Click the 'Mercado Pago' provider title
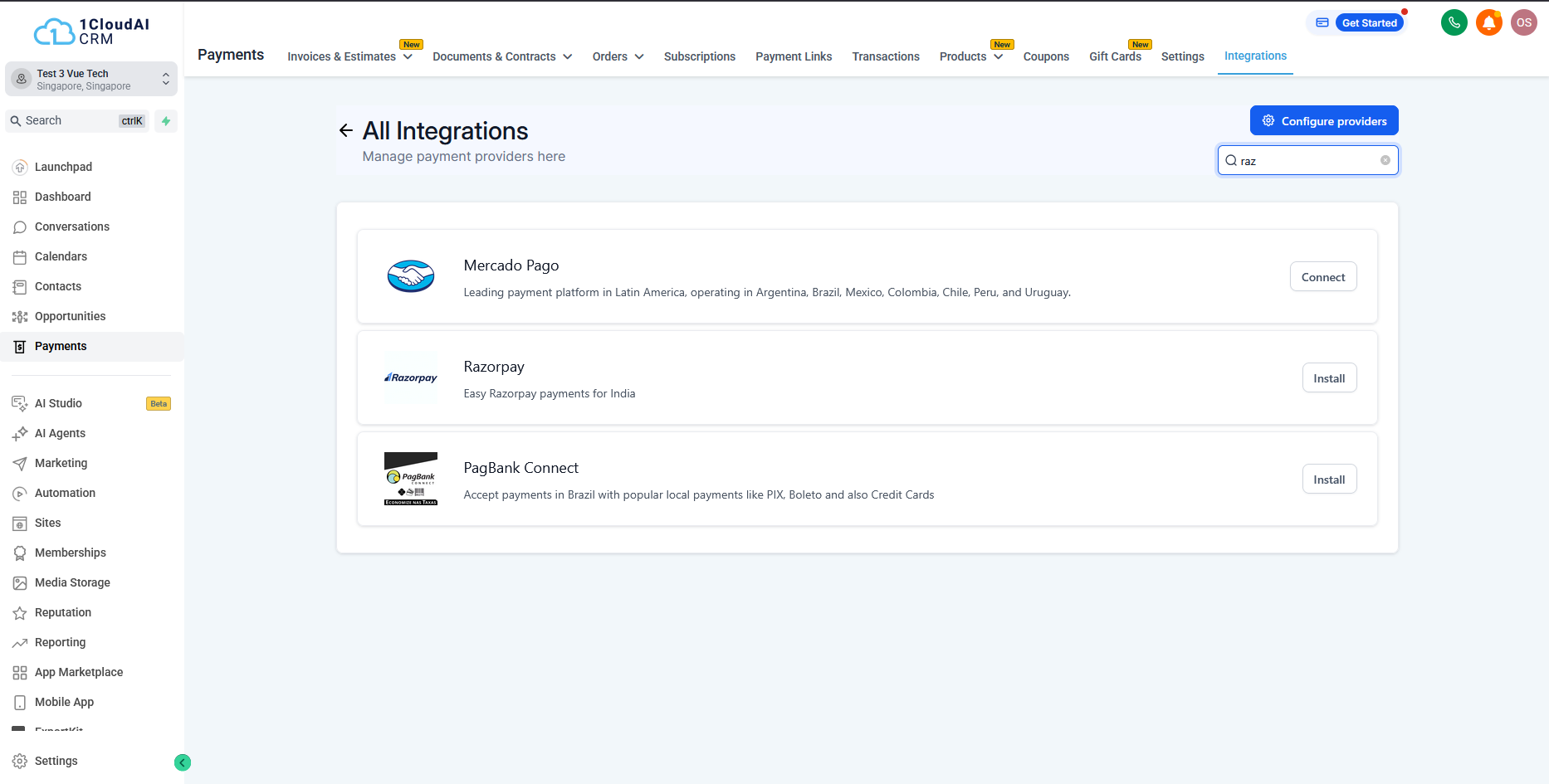This screenshot has width=1549, height=784. (x=511, y=265)
